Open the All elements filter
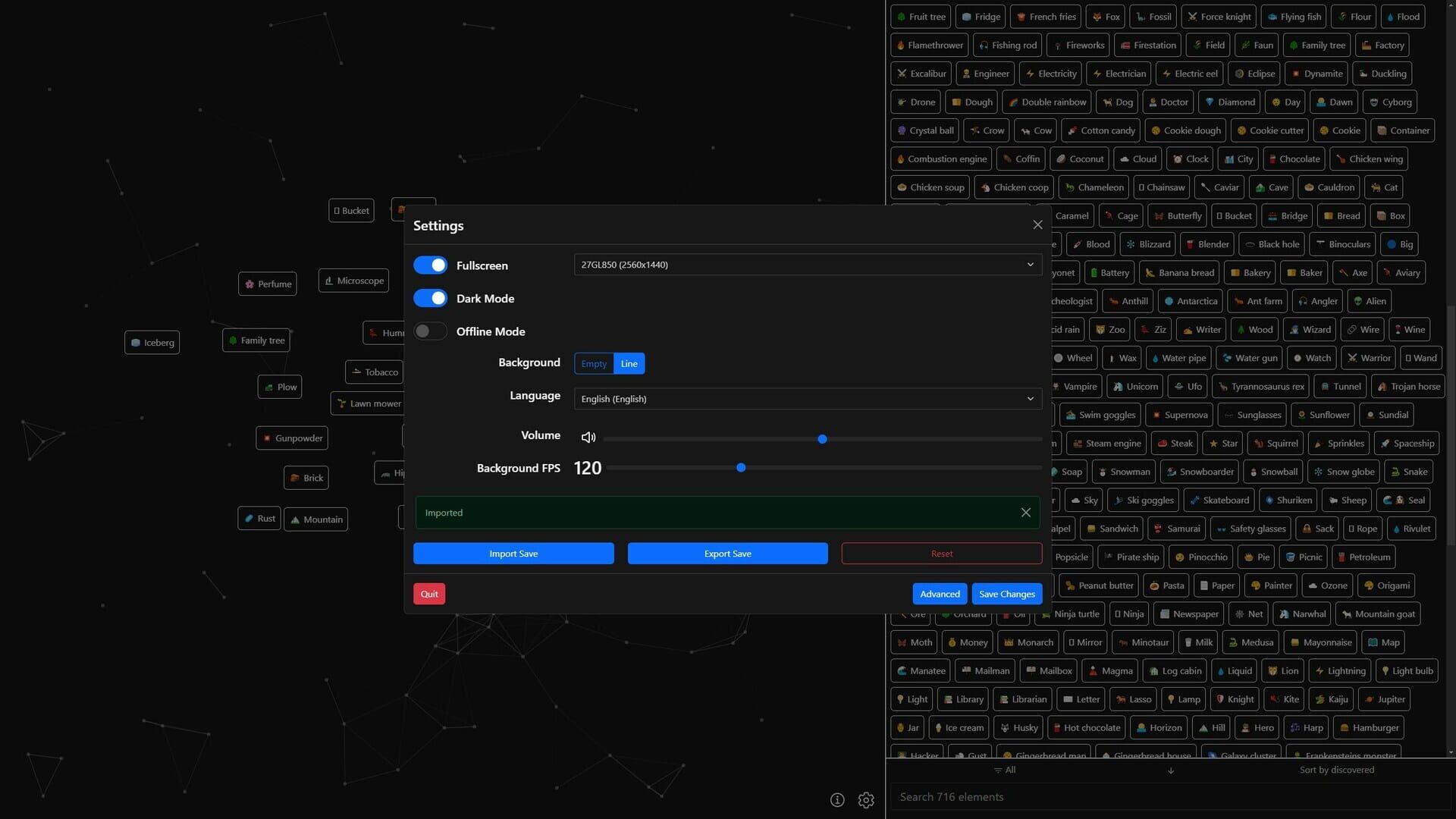 (x=1005, y=770)
